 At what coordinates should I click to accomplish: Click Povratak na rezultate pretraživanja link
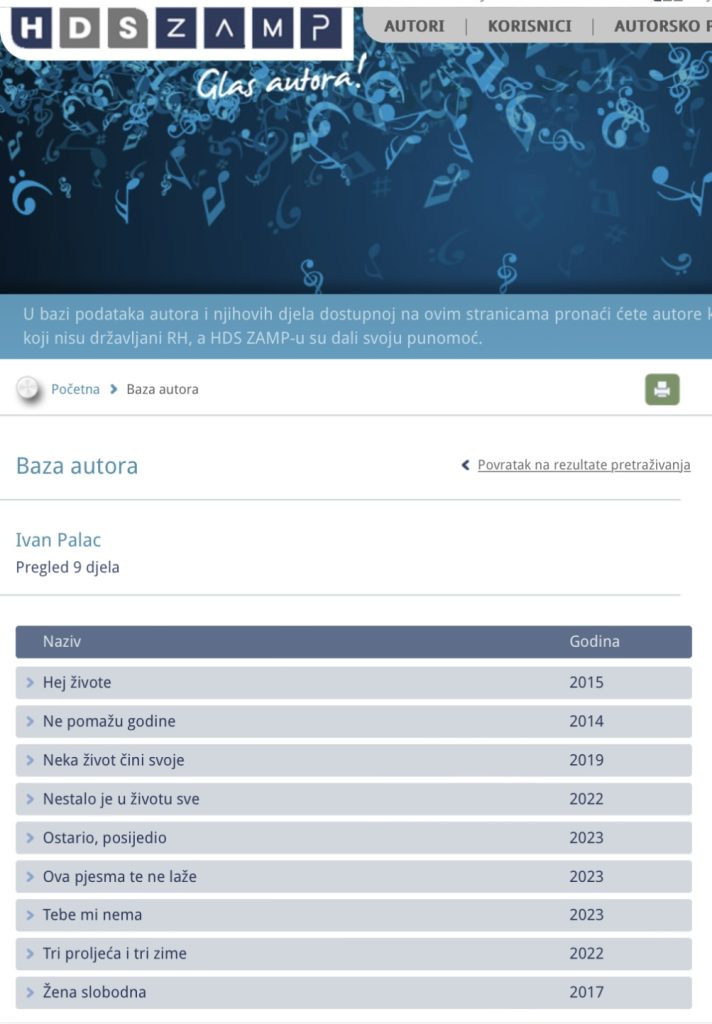coord(584,465)
